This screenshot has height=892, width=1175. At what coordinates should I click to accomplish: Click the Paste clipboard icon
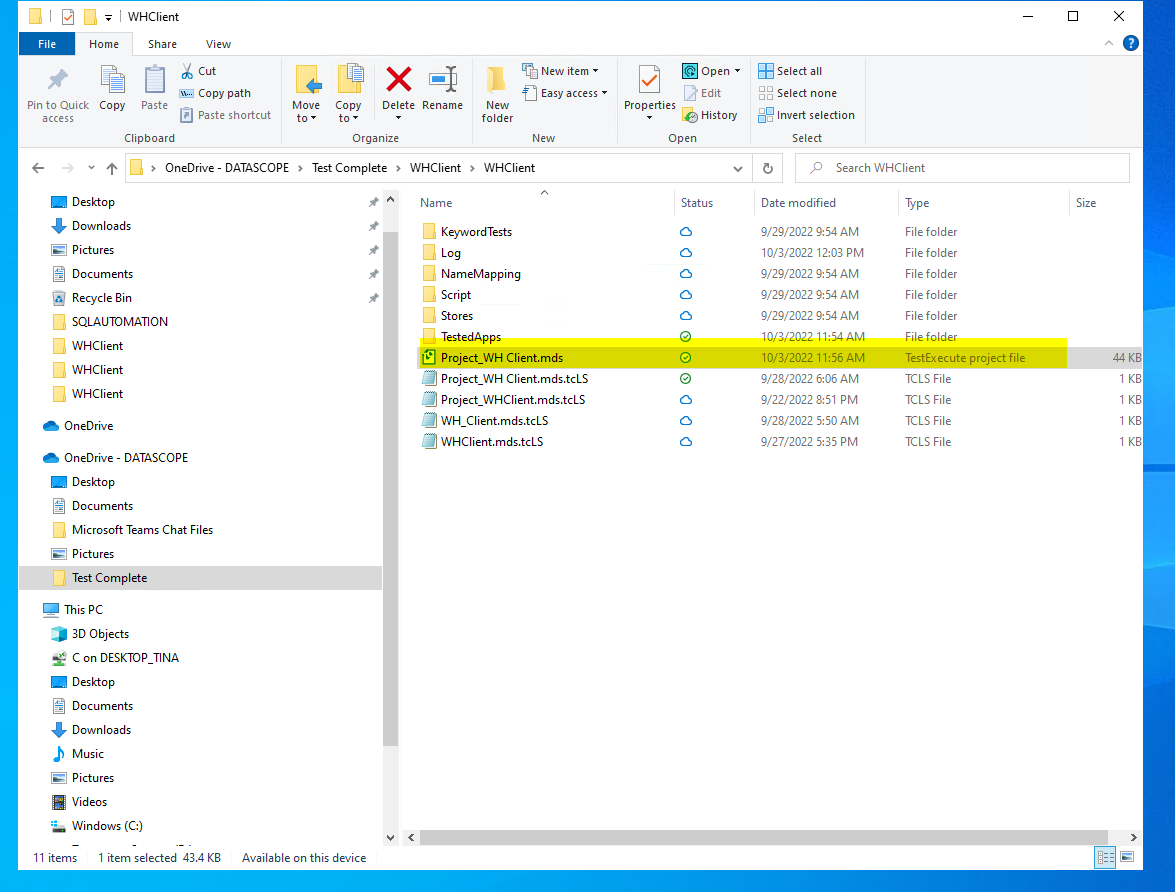click(x=154, y=80)
